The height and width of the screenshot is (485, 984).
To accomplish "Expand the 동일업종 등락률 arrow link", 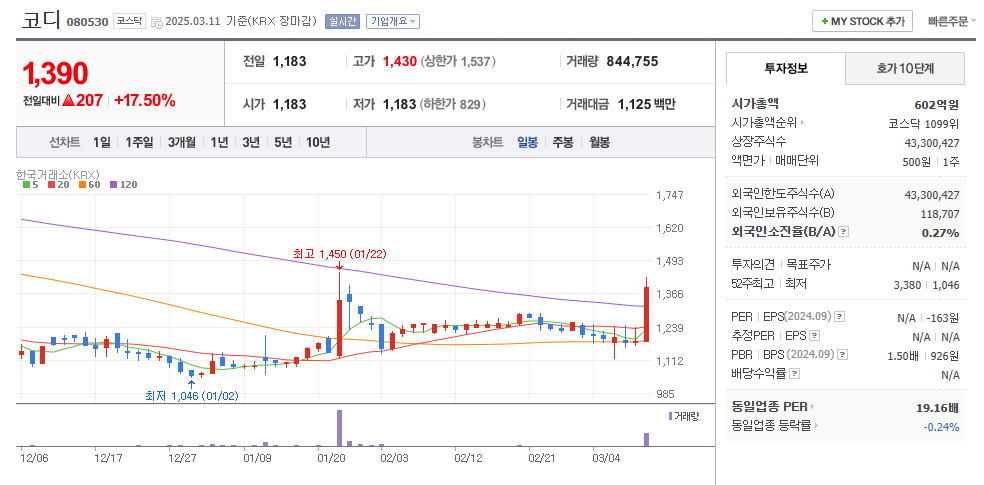I will (816, 426).
